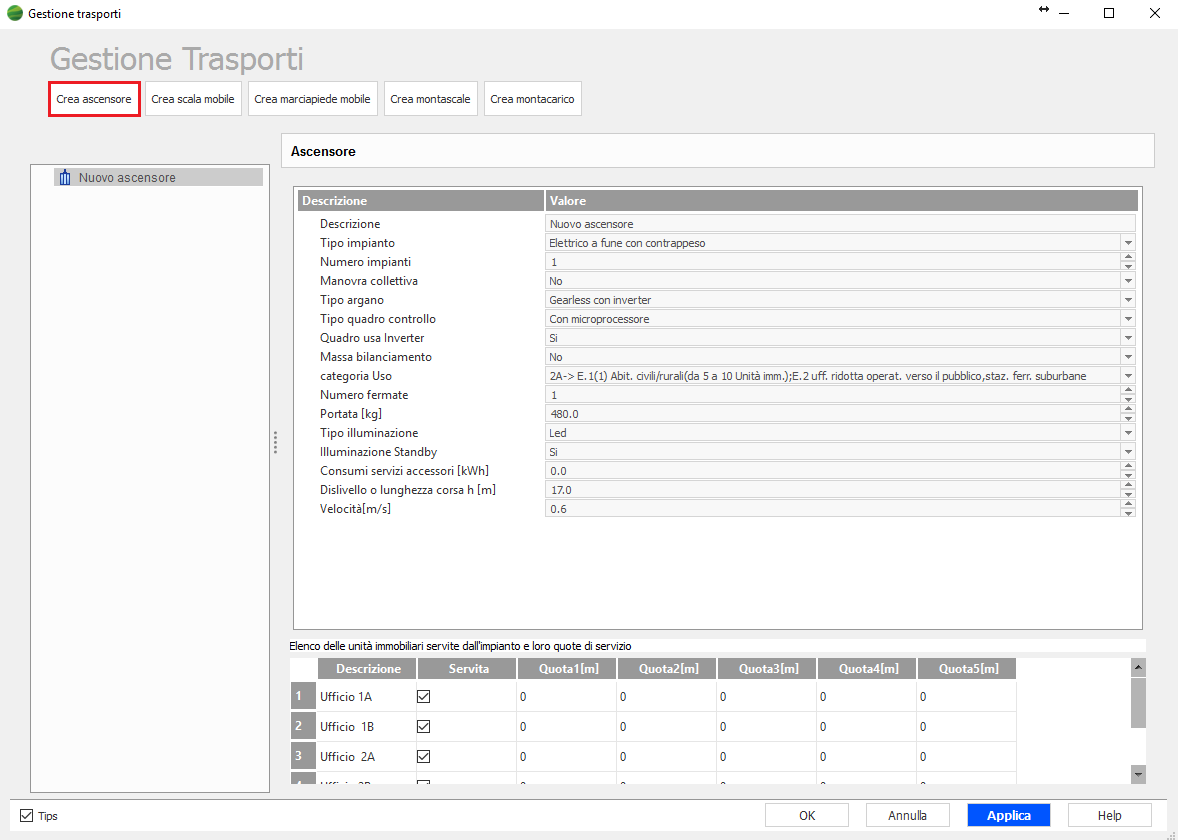
Task: Increase the Numero fermate value
Action: tap(1128, 391)
